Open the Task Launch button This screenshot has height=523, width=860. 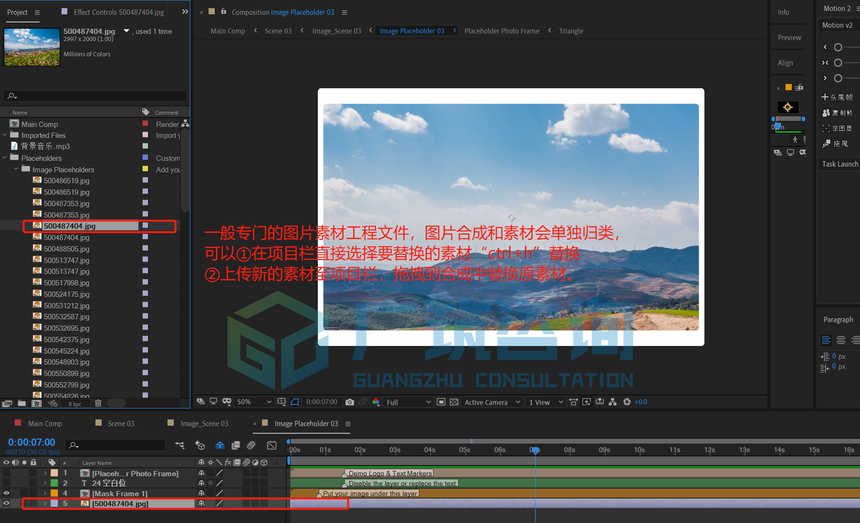coord(840,164)
